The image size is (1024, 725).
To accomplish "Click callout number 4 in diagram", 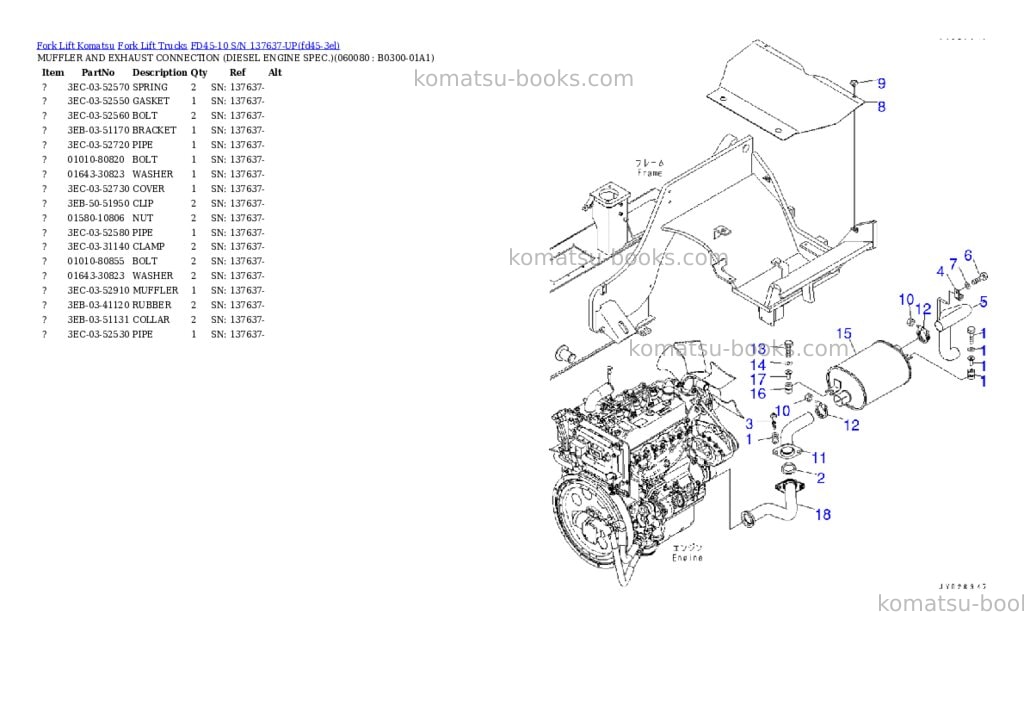I will tap(940, 271).
